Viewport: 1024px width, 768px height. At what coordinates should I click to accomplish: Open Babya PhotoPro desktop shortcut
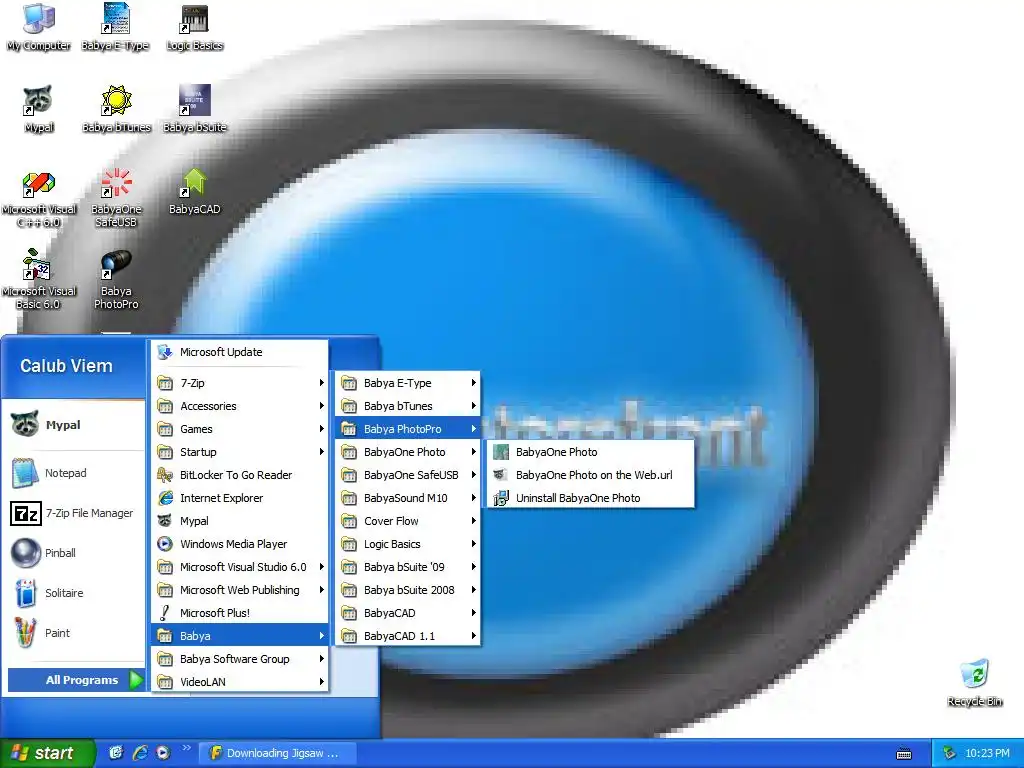click(x=116, y=280)
